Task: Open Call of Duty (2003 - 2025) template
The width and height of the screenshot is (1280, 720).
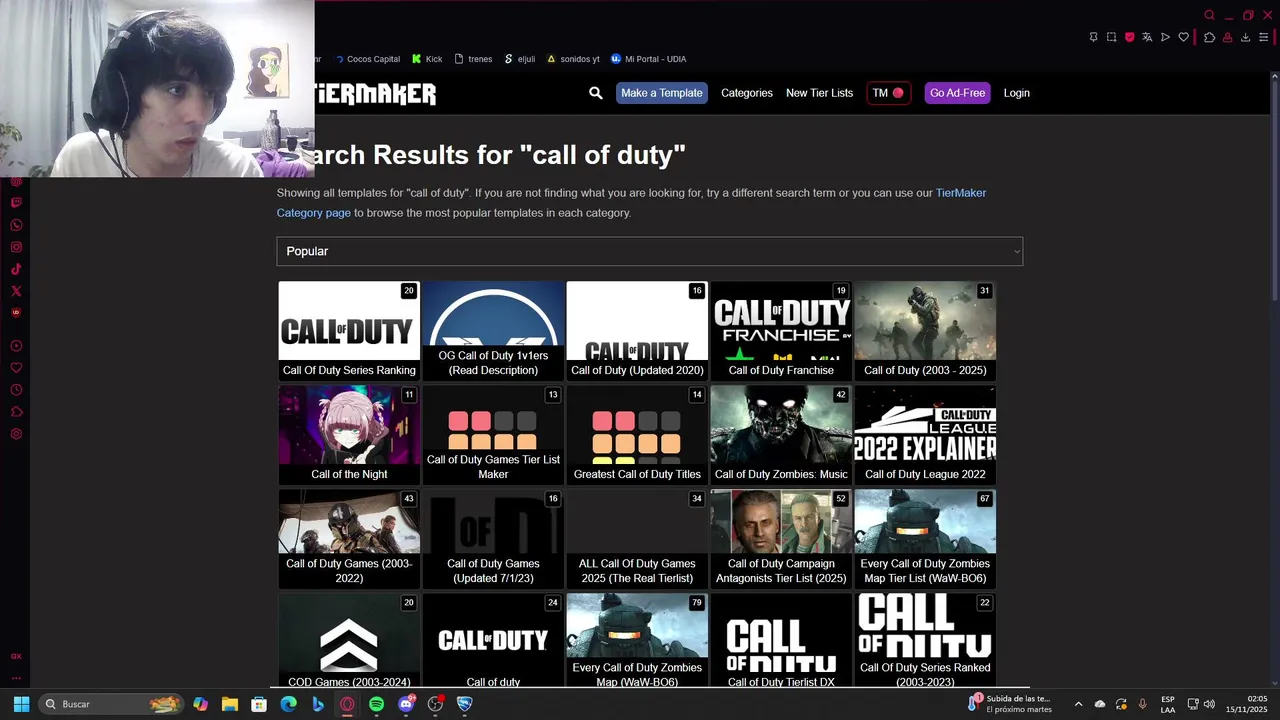Action: pos(925,331)
